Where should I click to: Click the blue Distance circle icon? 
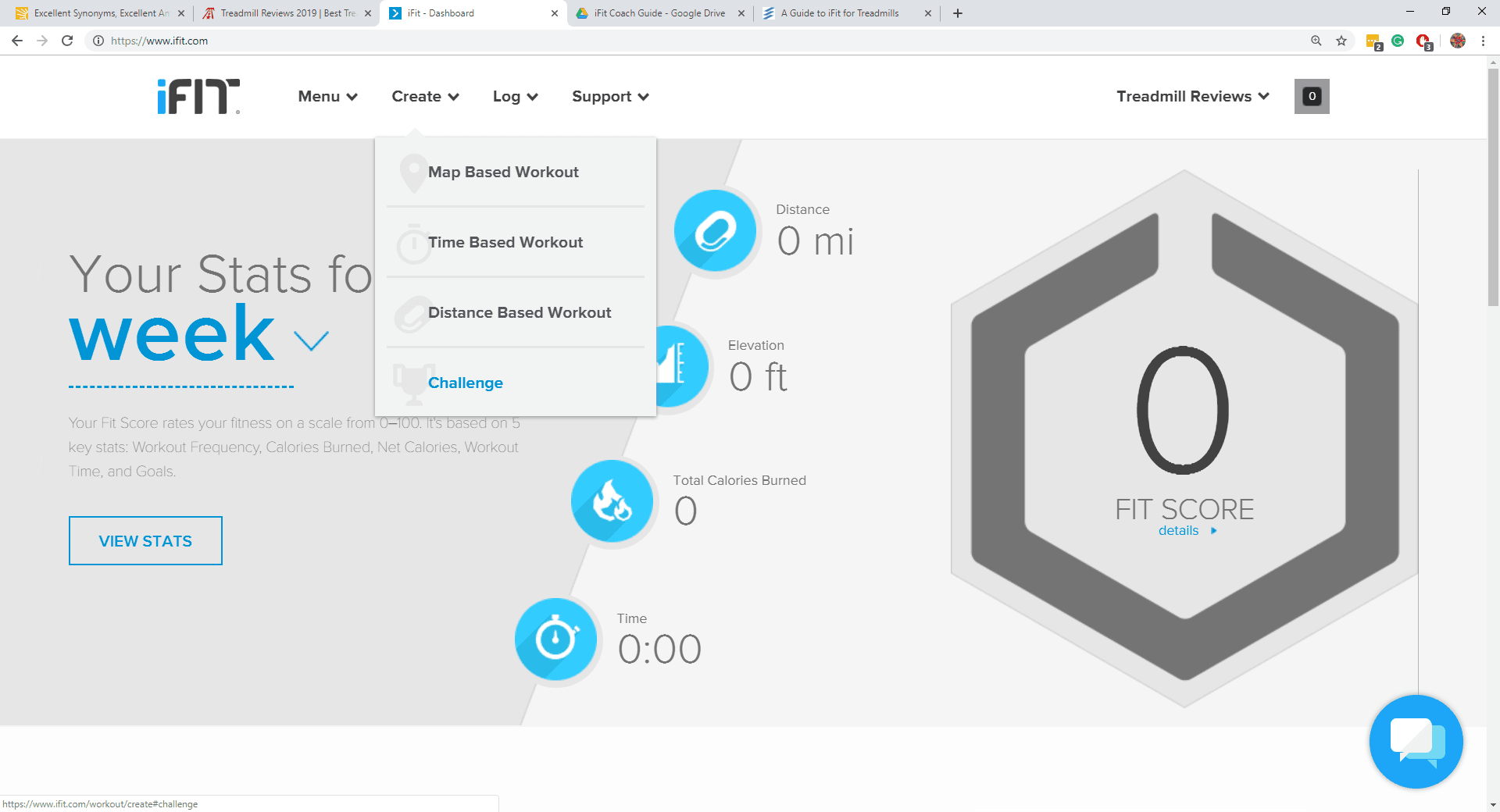714,230
